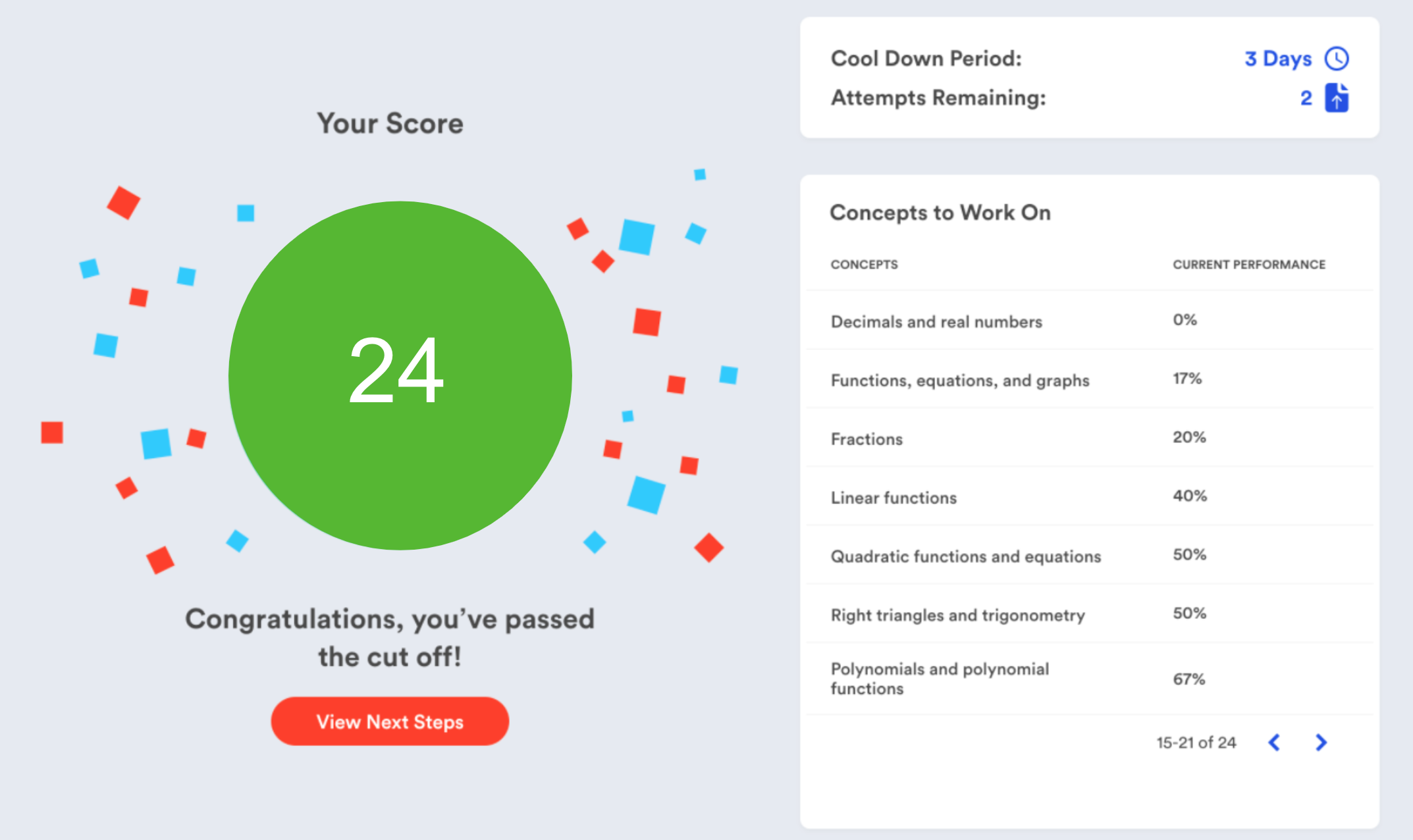This screenshot has height=840, width=1413.
Task: Click the Concepts column header
Action: (864, 265)
